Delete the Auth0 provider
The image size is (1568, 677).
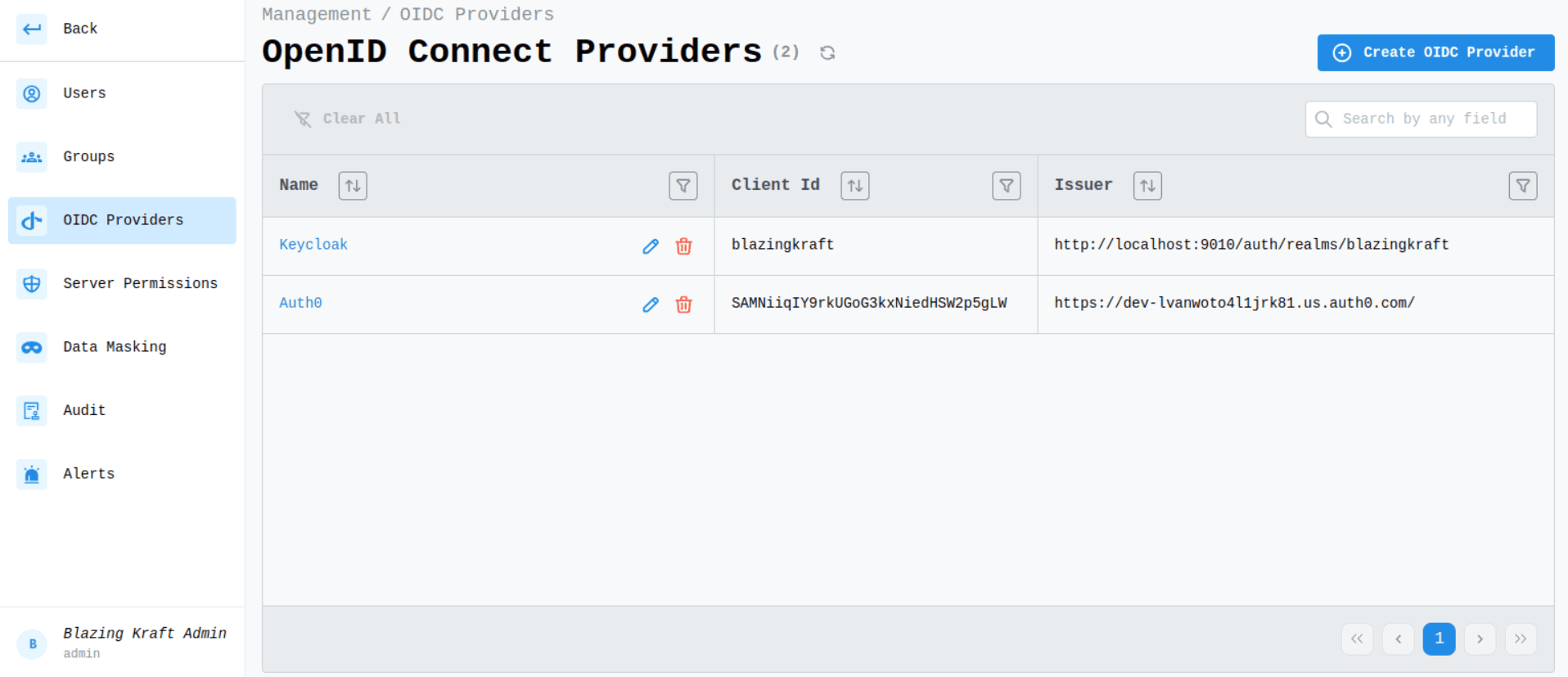pos(684,305)
